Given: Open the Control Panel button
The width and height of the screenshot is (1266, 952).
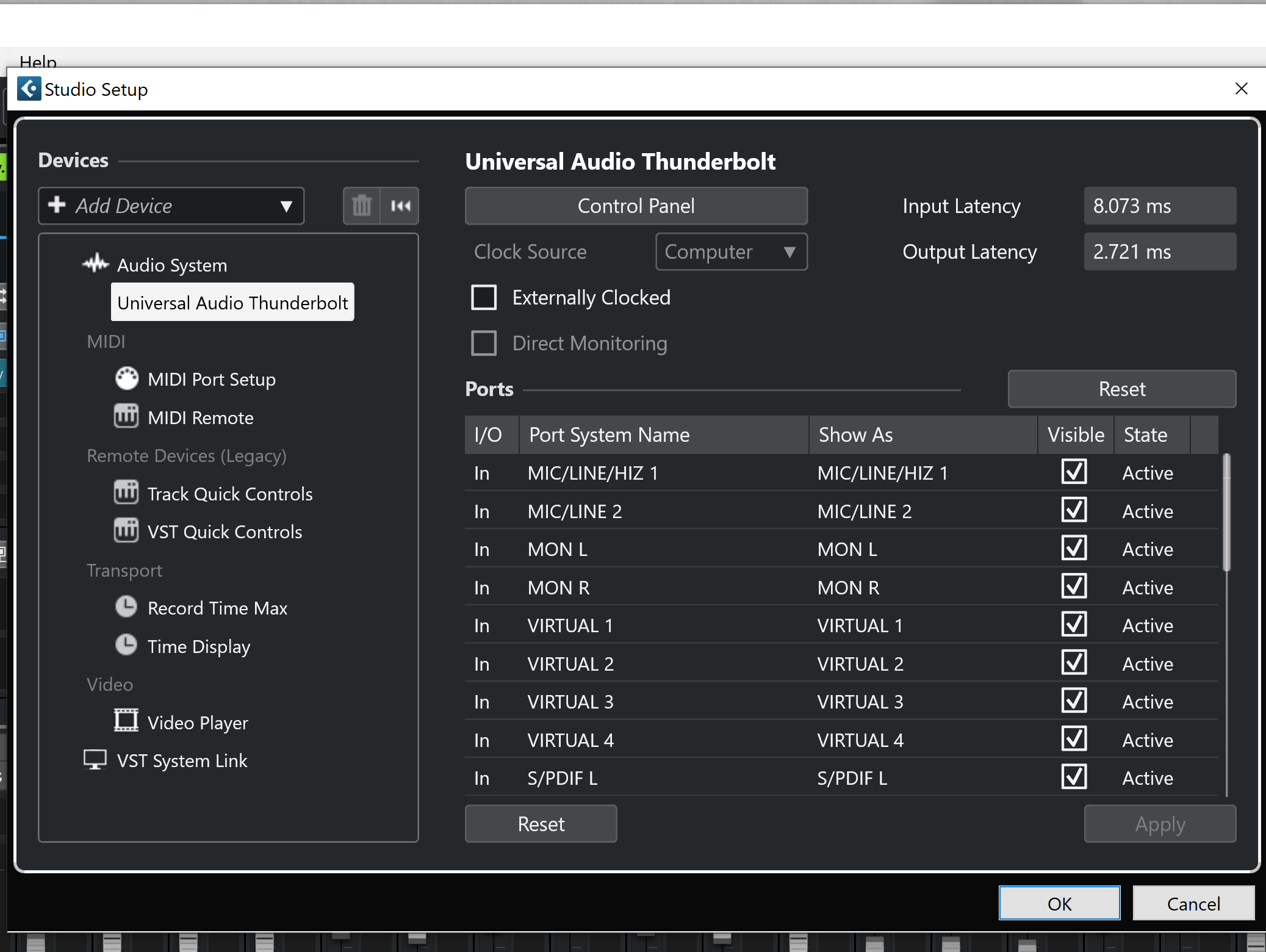Looking at the screenshot, I should pyautogui.click(x=636, y=206).
